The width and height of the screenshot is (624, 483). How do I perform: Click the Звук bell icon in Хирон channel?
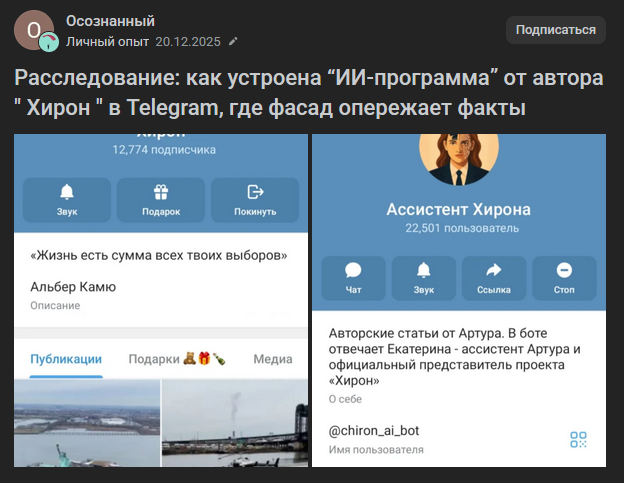pyautogui.click(x=67, y=192)
